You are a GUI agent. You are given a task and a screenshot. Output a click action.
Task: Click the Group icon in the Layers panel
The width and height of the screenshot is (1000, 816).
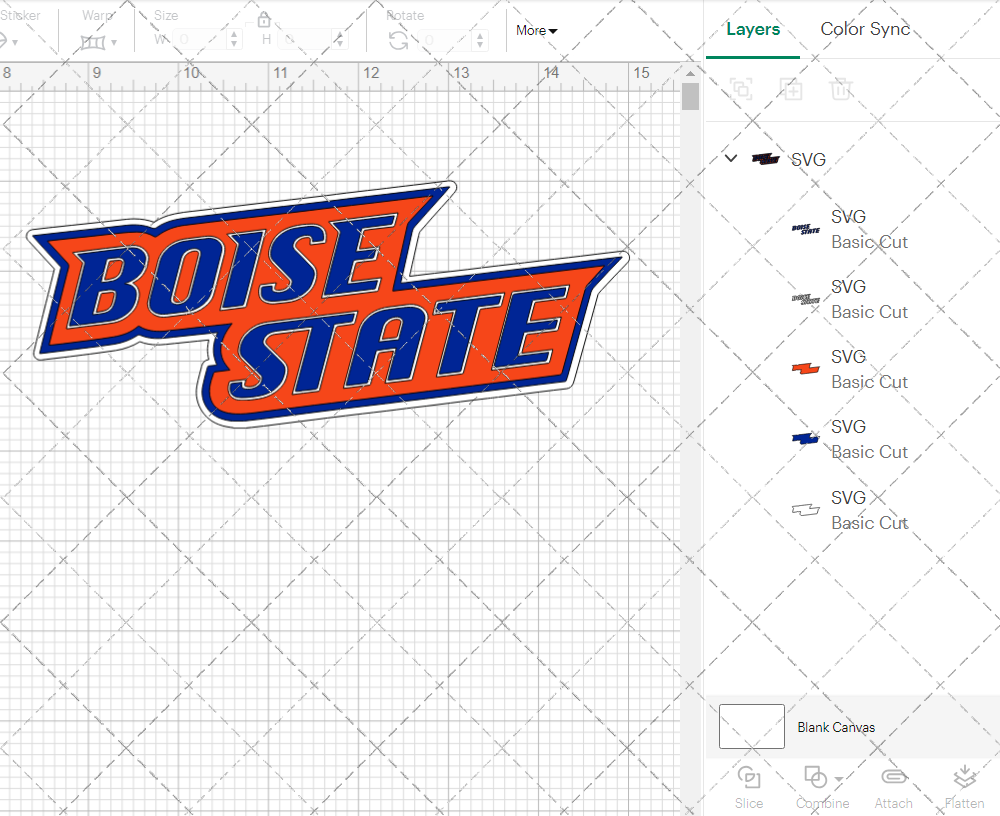point(741,89)
